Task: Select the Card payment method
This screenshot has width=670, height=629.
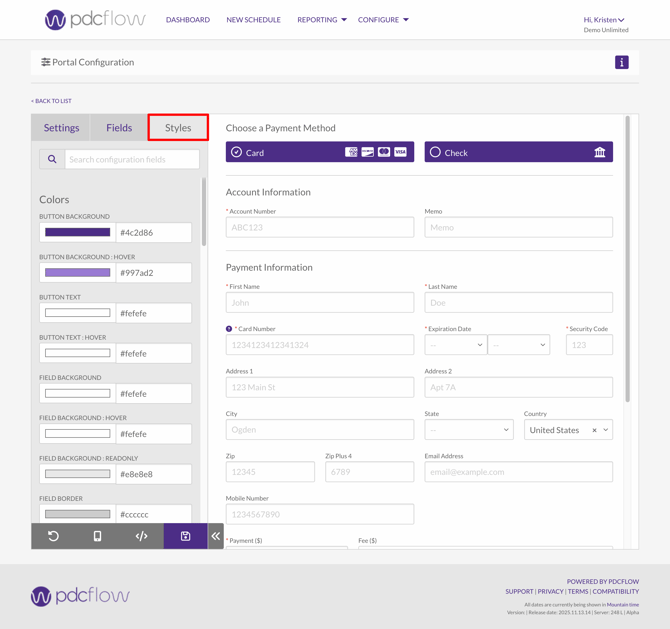Action: (320, 152)
